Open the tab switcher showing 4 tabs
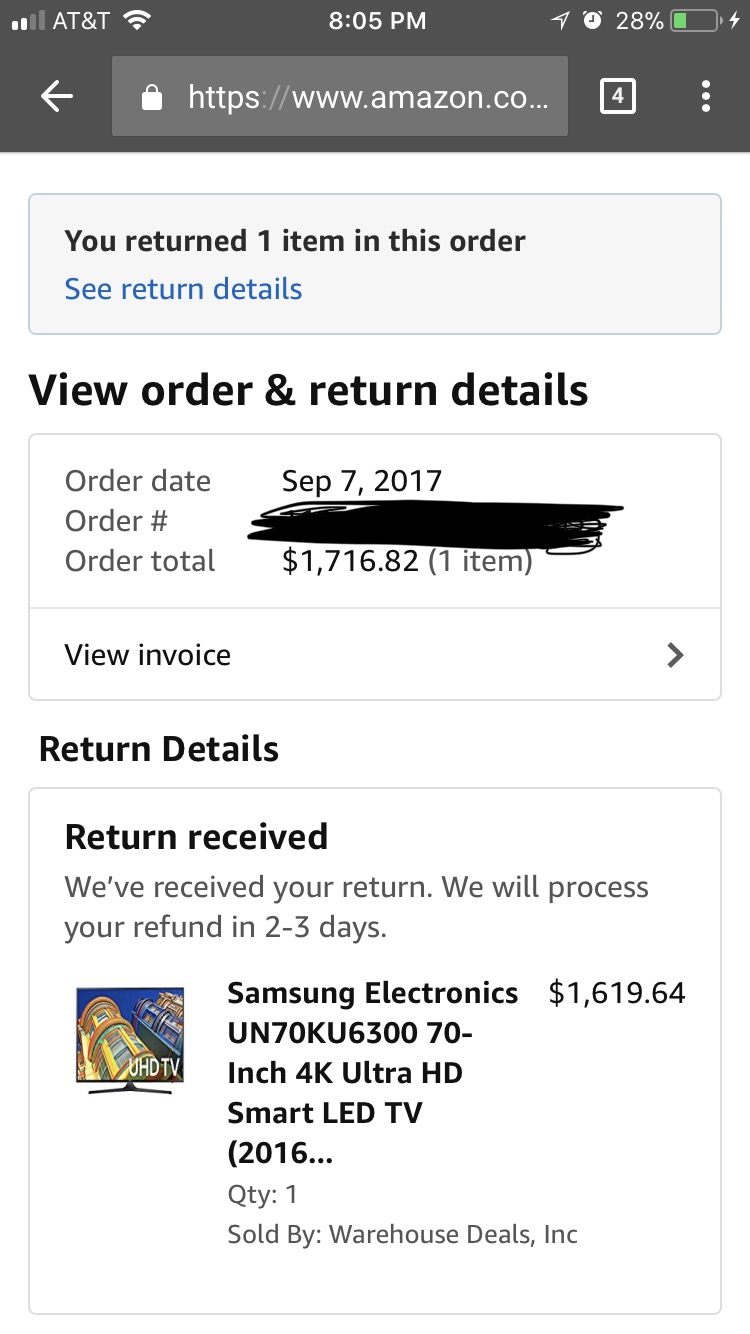750x1334 pixels. coord(618,96)
